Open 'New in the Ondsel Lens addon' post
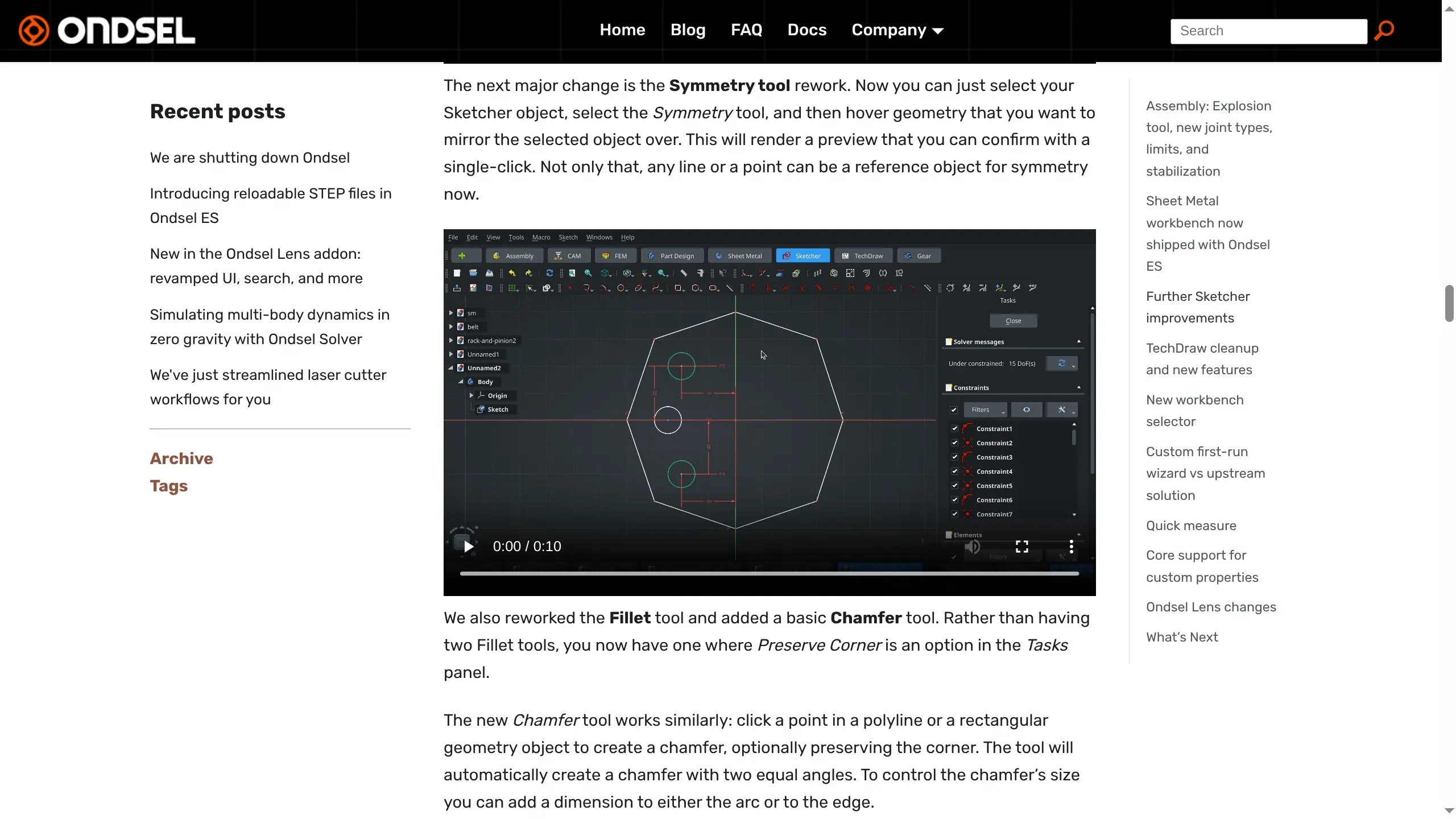 (x=256, y=266)
